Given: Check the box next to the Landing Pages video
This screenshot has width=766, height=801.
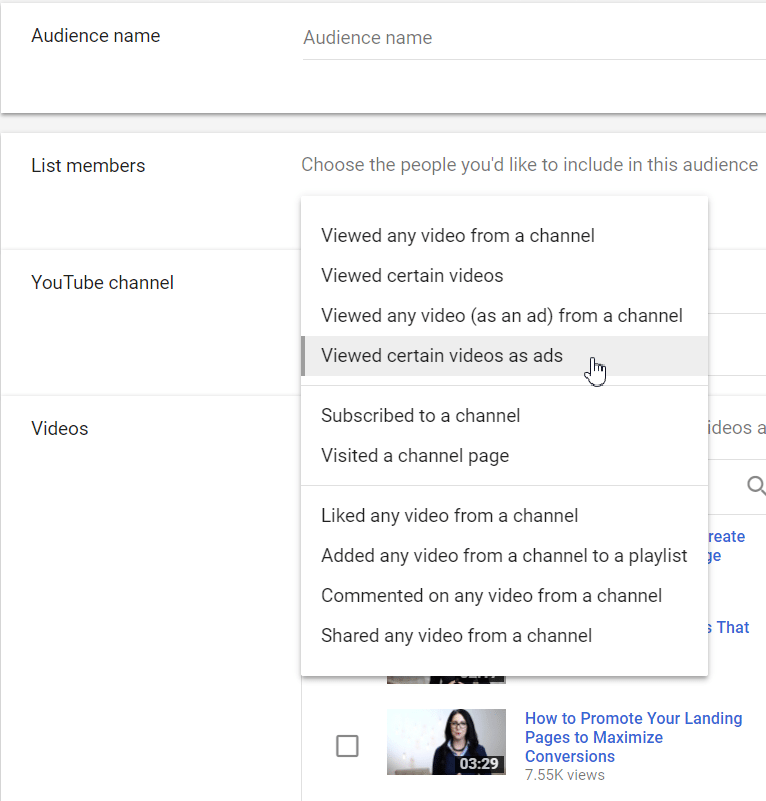Looking at the screenshot, I should (347, 745).
